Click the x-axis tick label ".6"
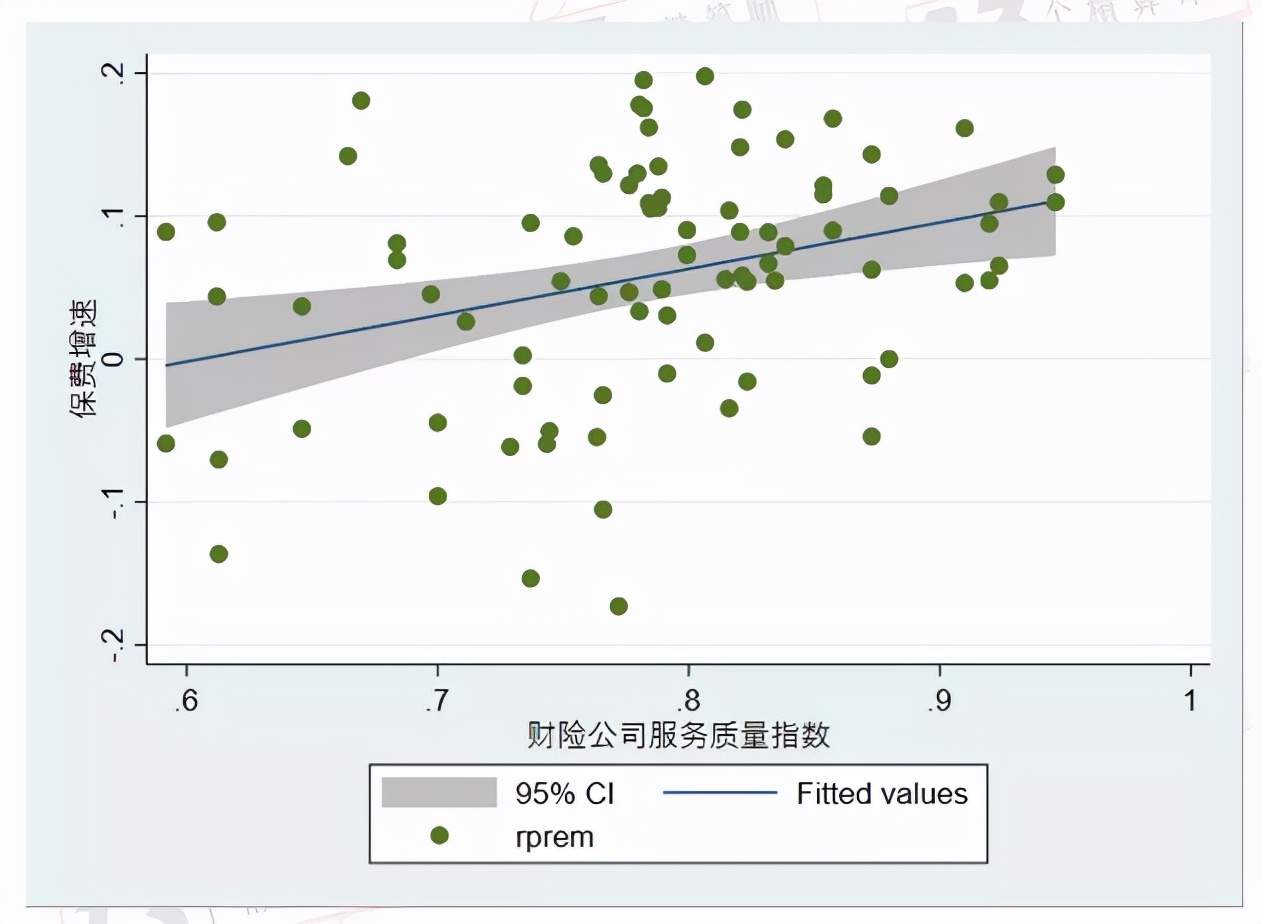 pos(185,701)
